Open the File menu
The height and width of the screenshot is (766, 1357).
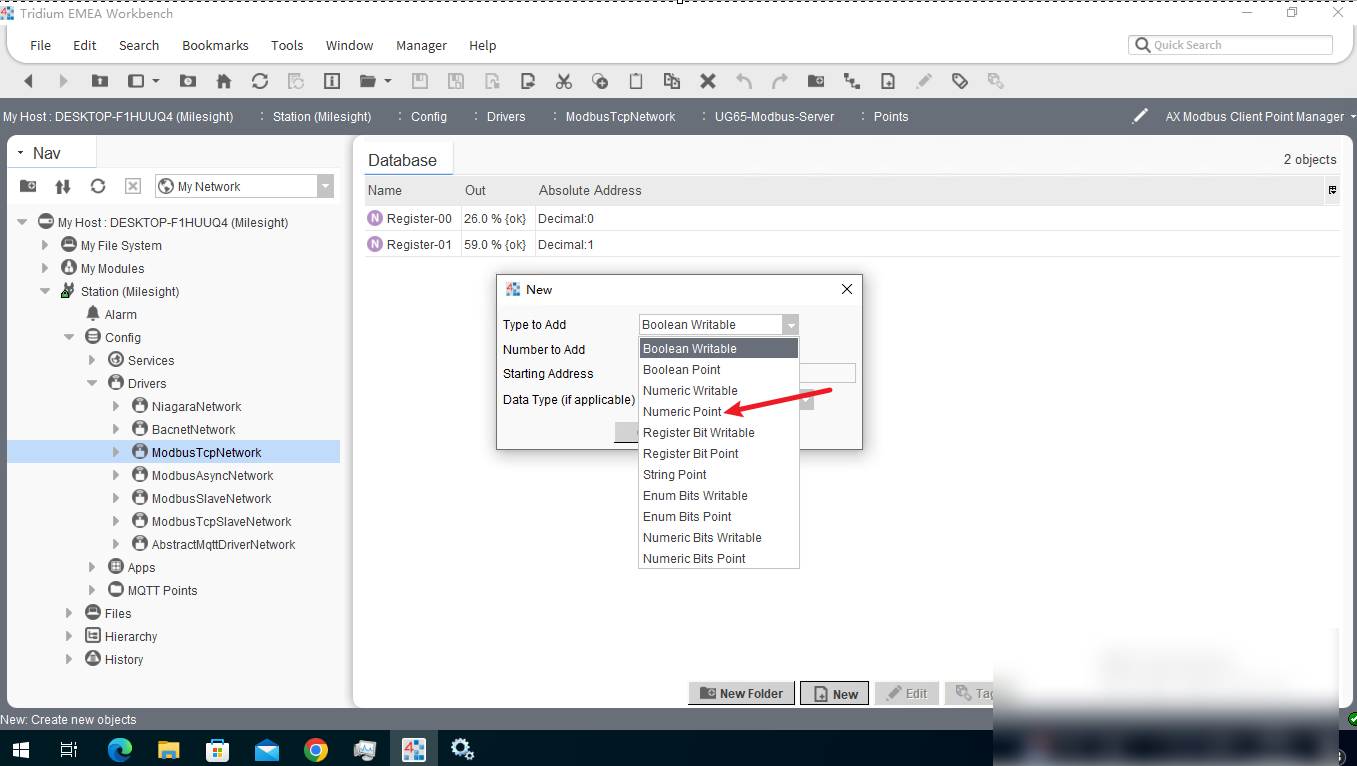tap(40, 45)
